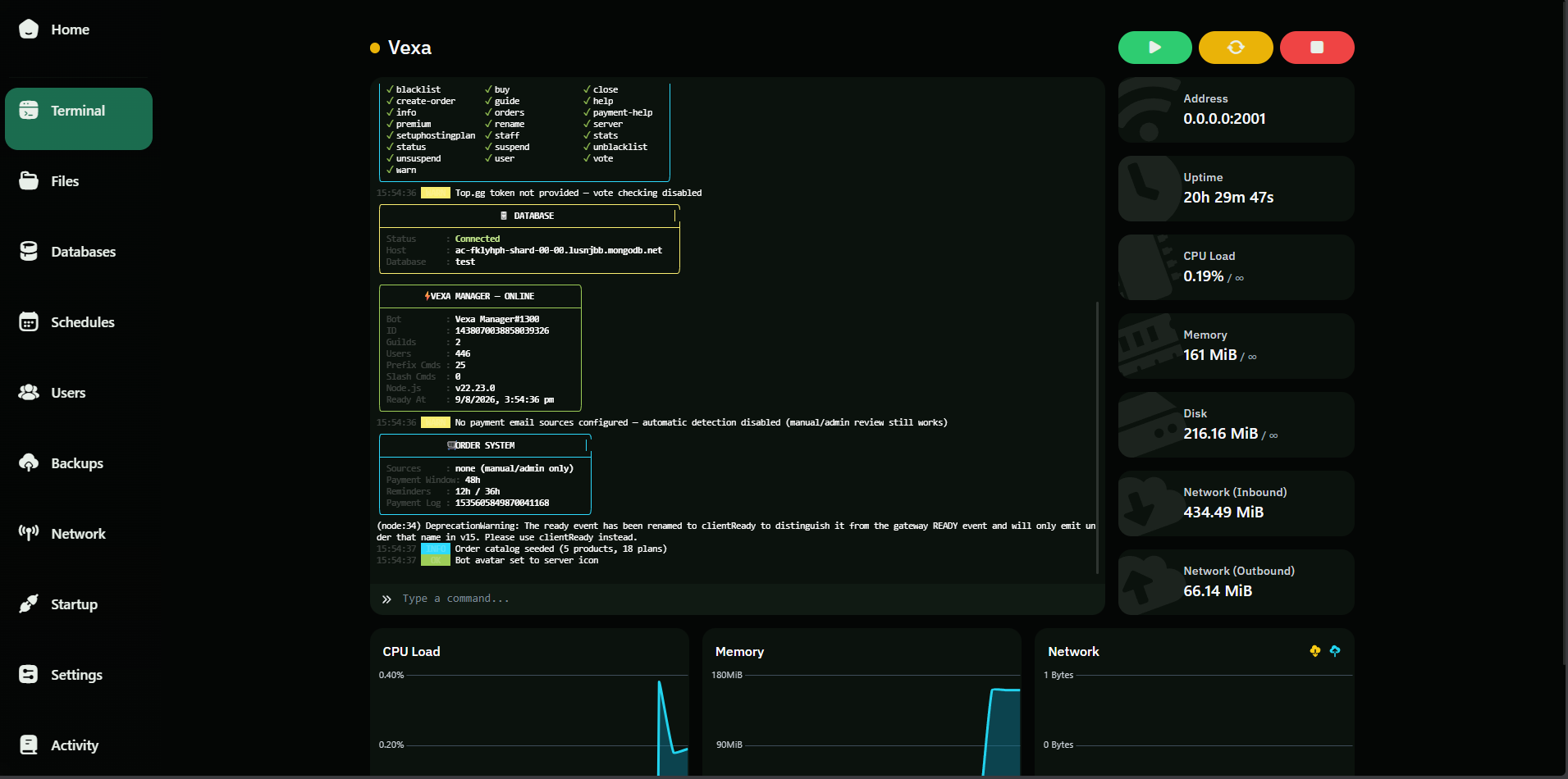Open the Home menu item

[78, 30]
